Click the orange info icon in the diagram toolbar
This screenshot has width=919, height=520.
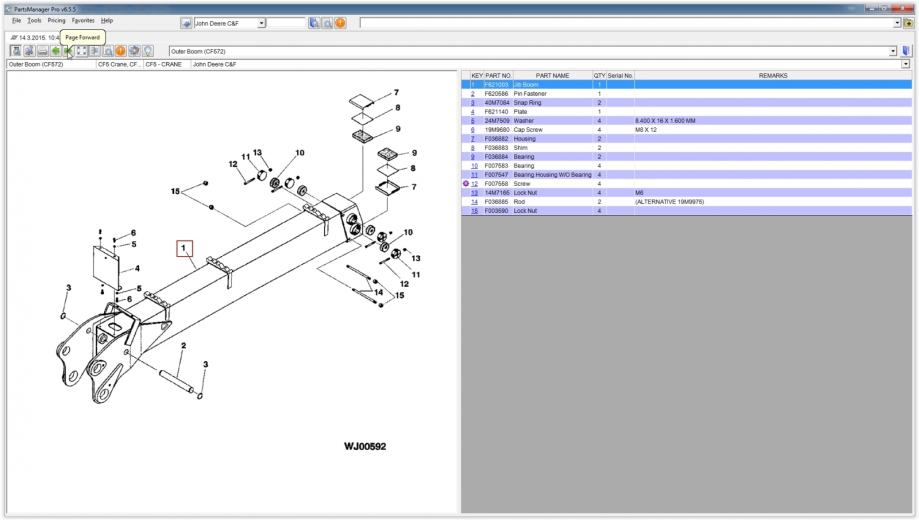[120, 51]
